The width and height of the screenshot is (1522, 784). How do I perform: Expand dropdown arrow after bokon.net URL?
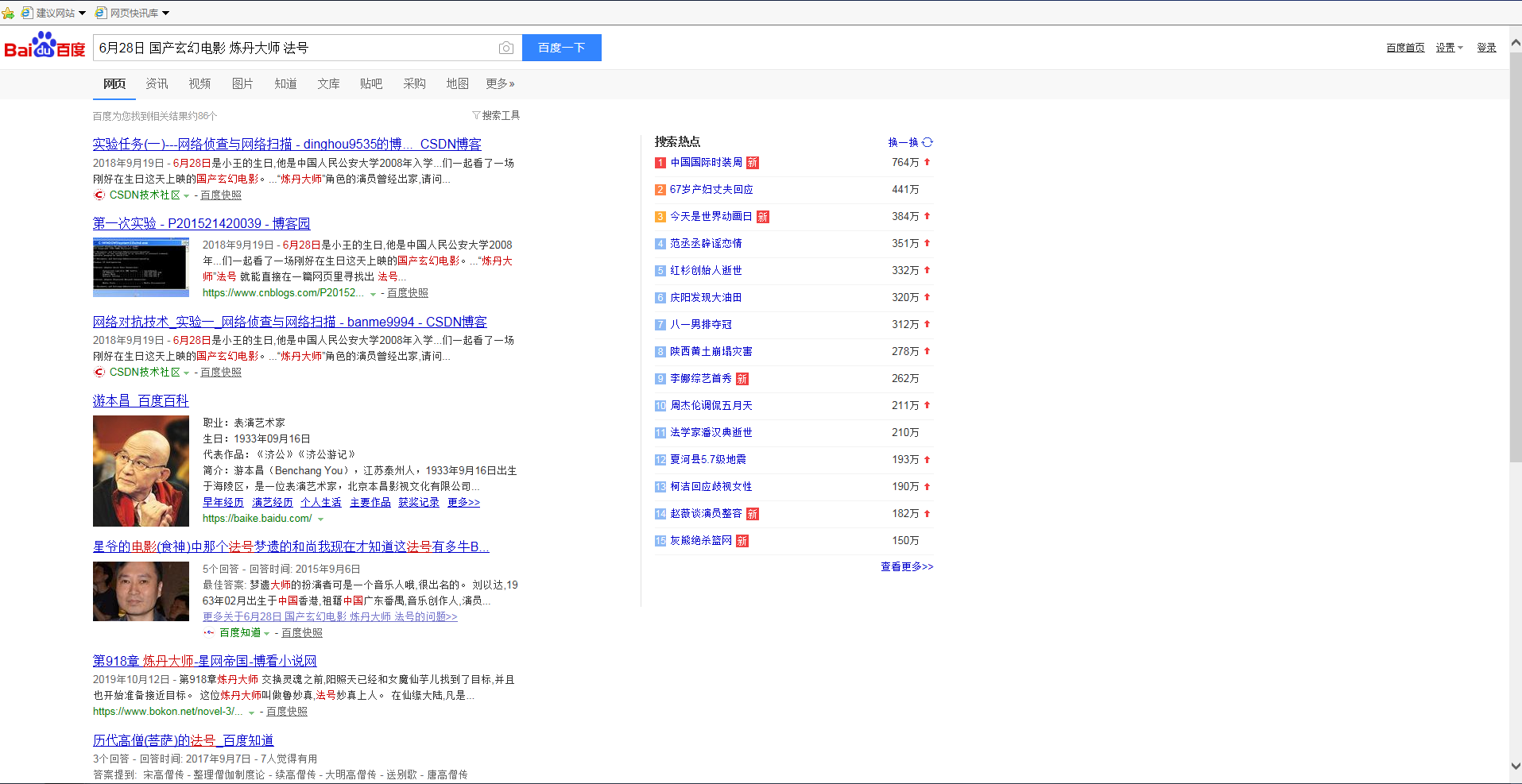tap(251, 713)
